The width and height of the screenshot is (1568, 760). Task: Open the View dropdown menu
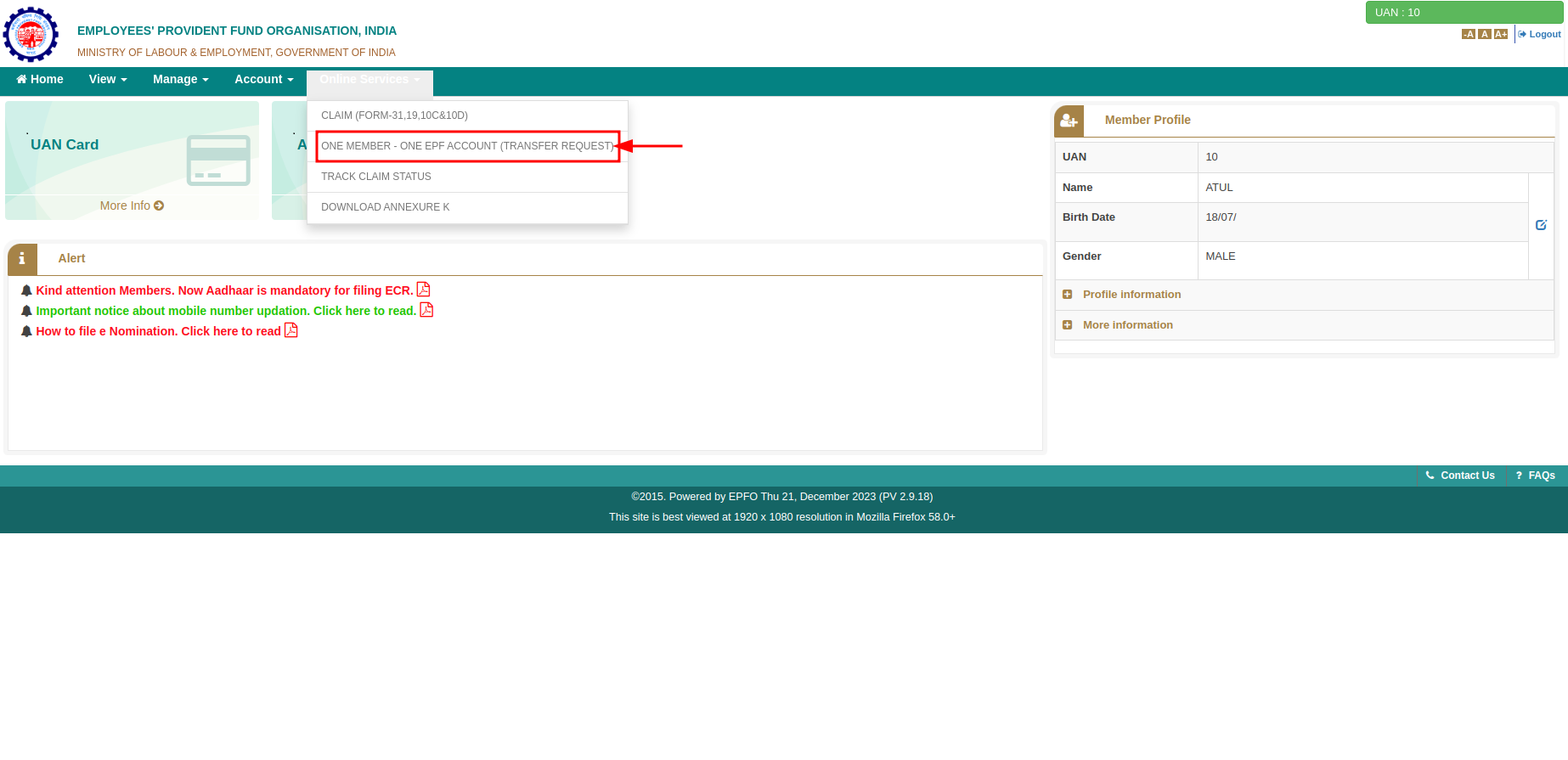(x=108, y=79)
